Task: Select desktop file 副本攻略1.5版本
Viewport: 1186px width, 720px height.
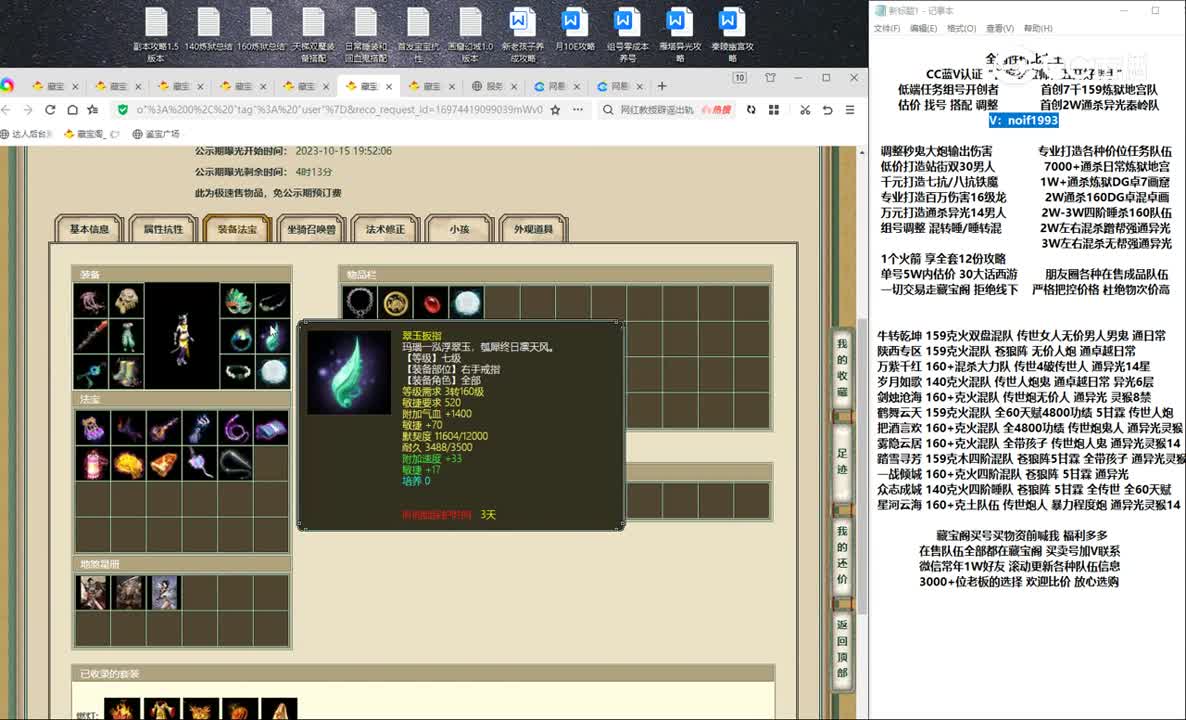Action: (x=156, y=34)
